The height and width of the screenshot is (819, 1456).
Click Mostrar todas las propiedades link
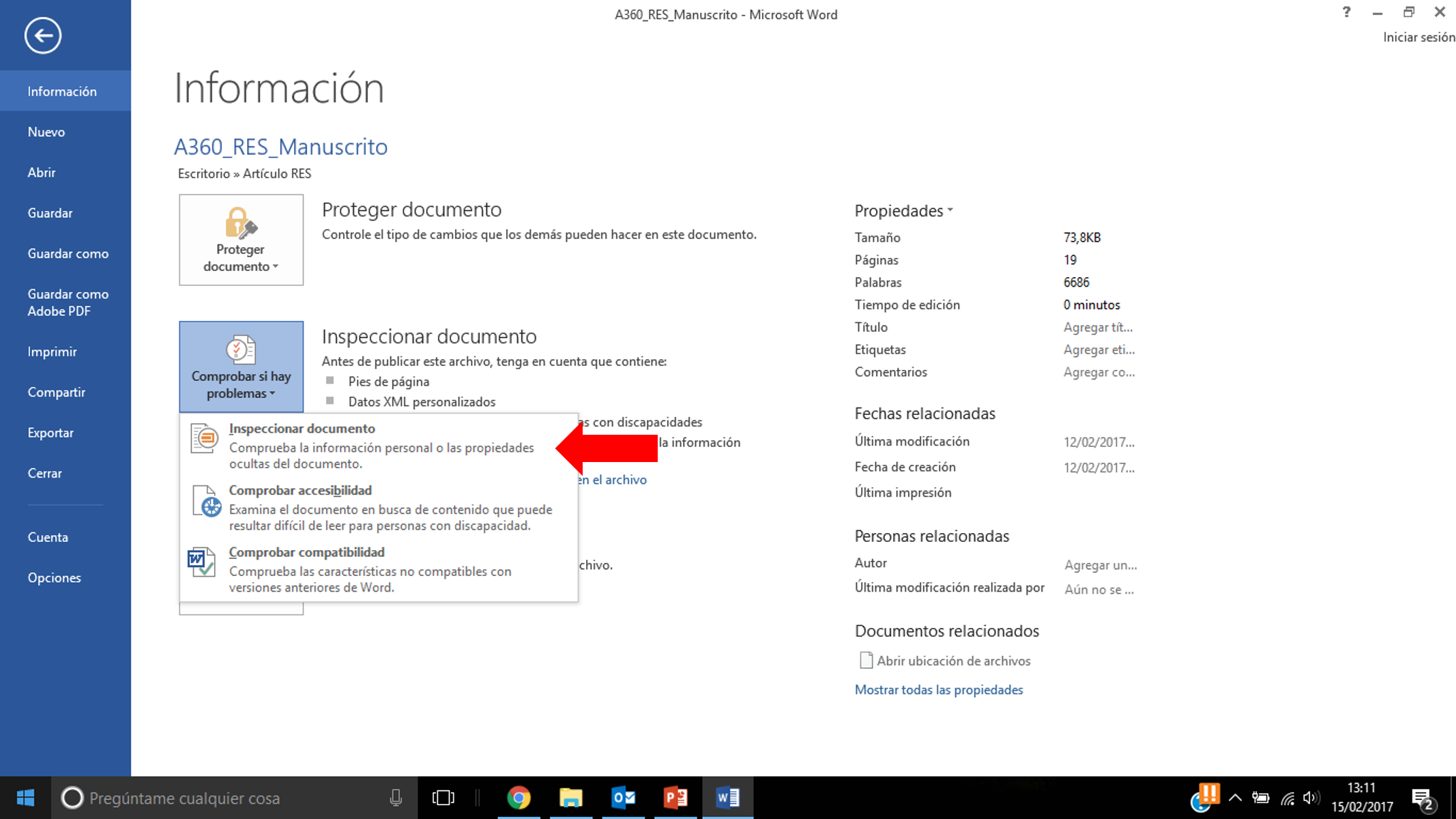click(939, 689)
